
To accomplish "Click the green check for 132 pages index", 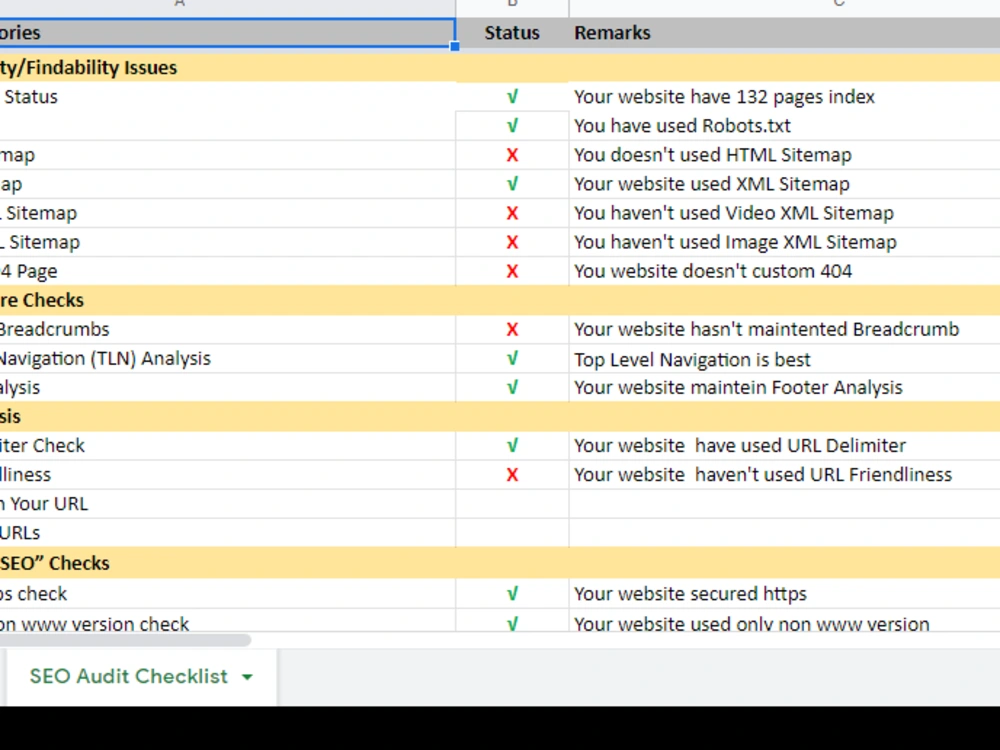I will [x=512, y=97].
